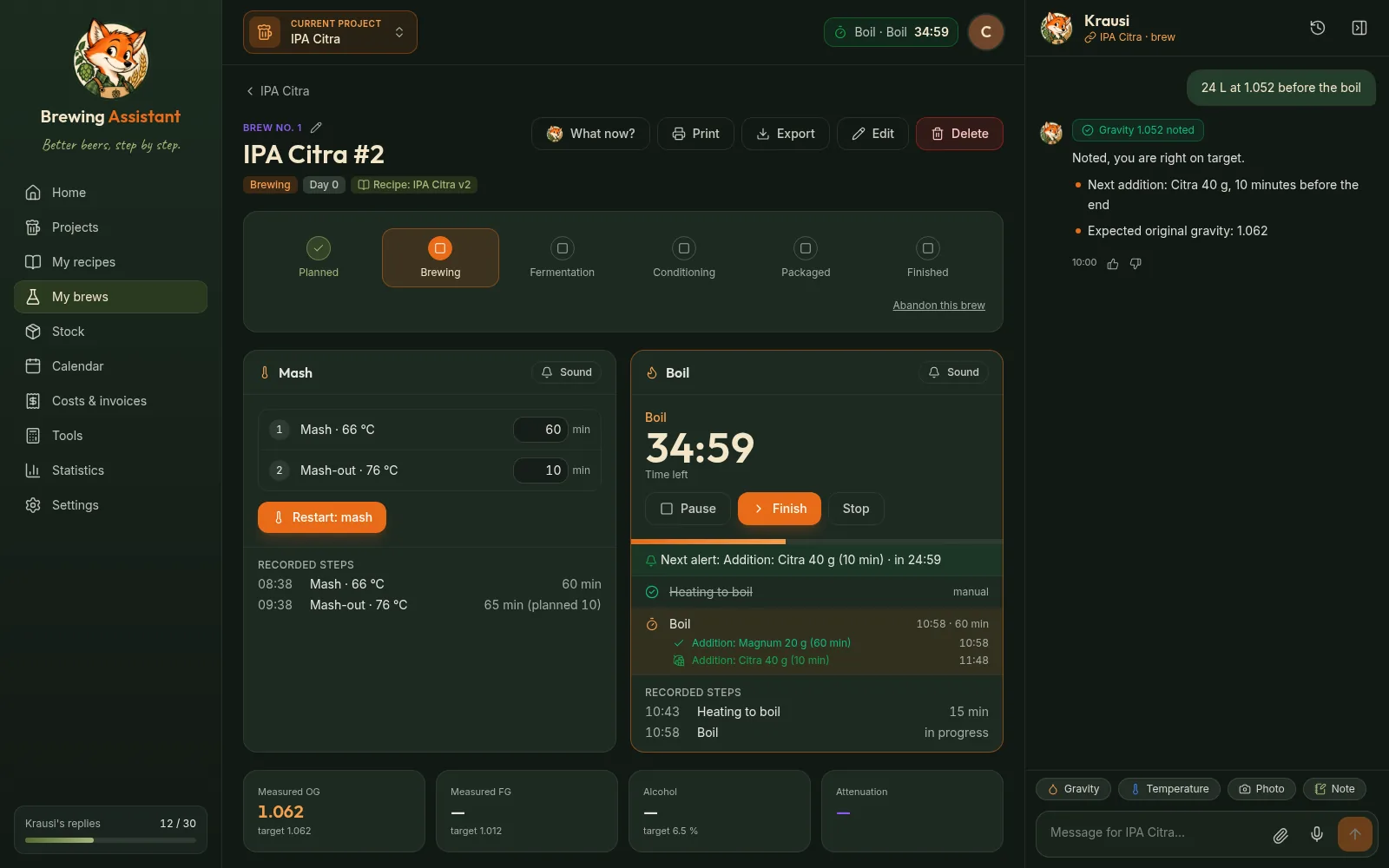The image size is (1389, 868).
Task: Start voice input with microphone icon
Action: pos(1317,834)
